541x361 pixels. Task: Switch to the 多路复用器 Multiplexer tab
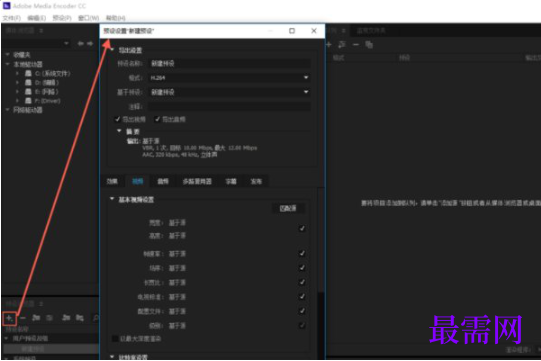[x=197, y=181]
